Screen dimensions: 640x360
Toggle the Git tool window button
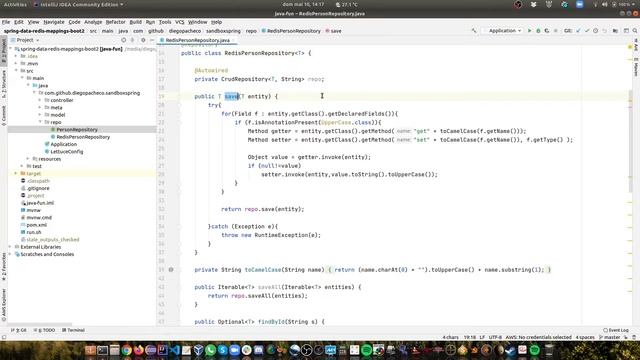click(x=19, y=330)
